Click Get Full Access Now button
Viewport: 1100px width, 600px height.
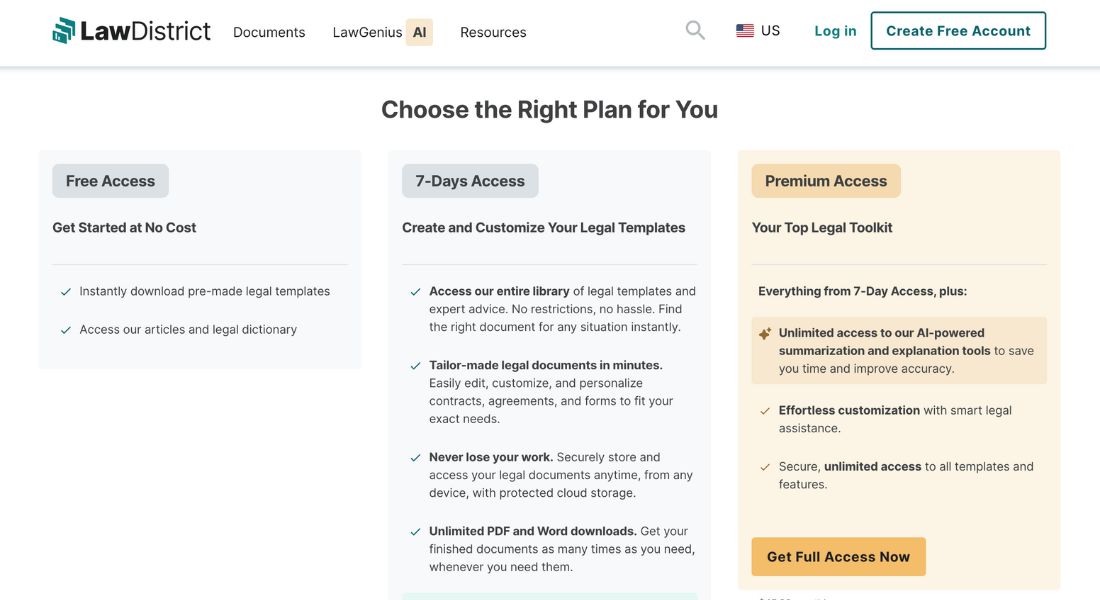click(x=838, y=556)
